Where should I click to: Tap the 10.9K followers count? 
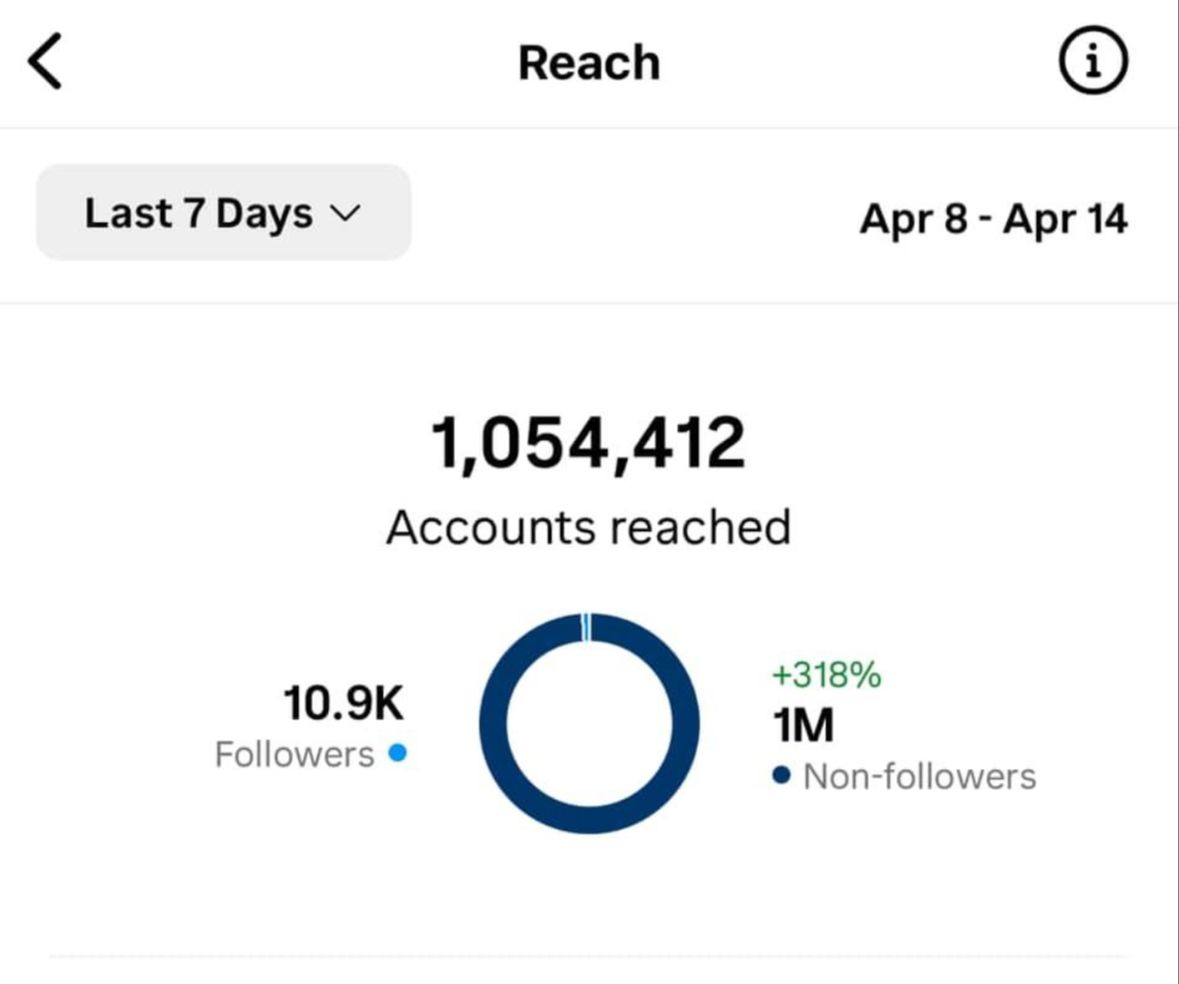point(343,703)
